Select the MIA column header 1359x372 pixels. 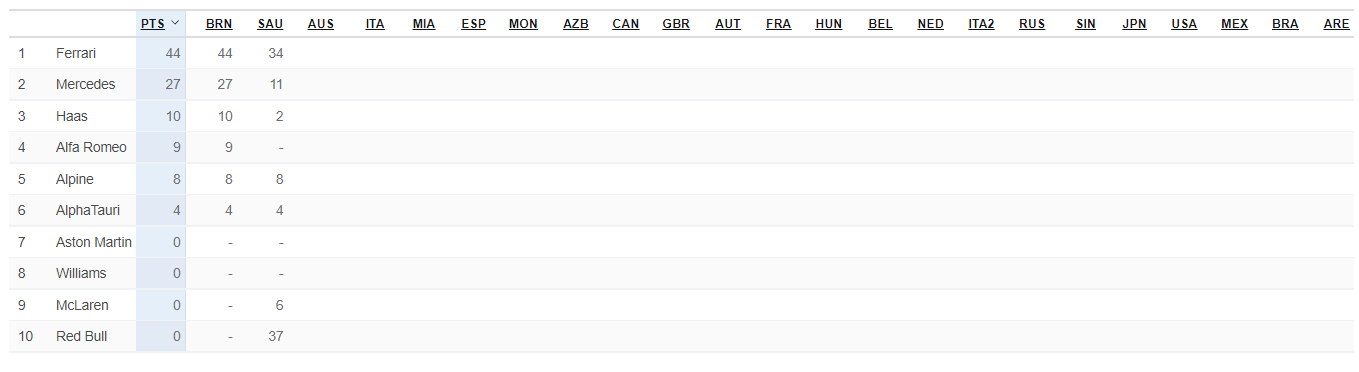[x=424, y=24]
